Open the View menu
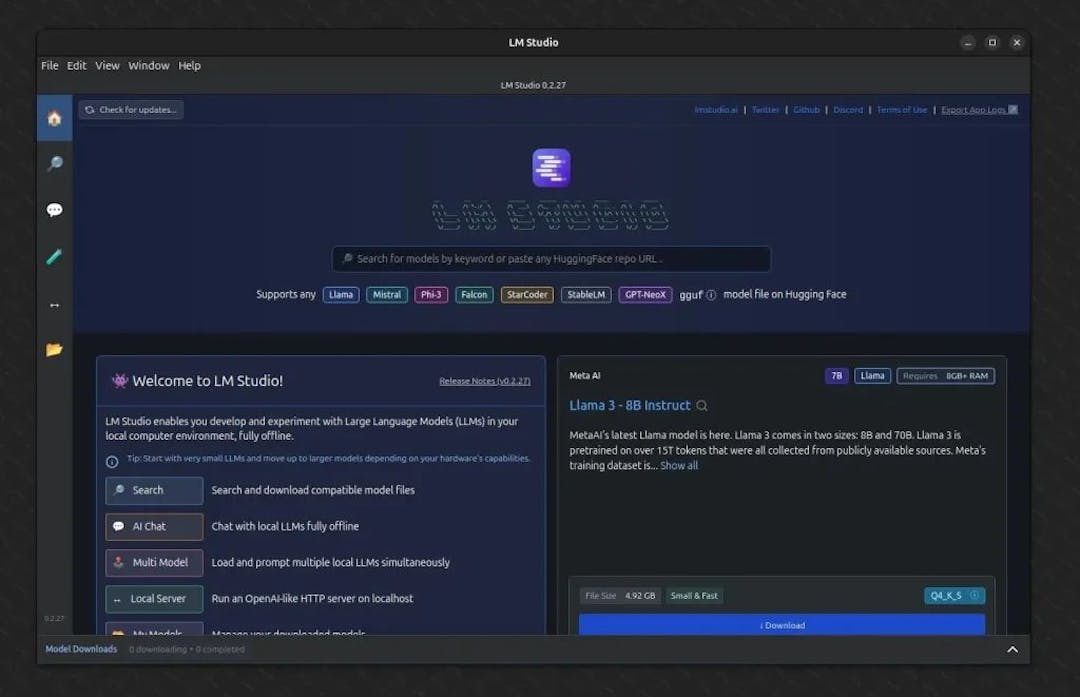The image size is (1080, 697). coord(107,66)
